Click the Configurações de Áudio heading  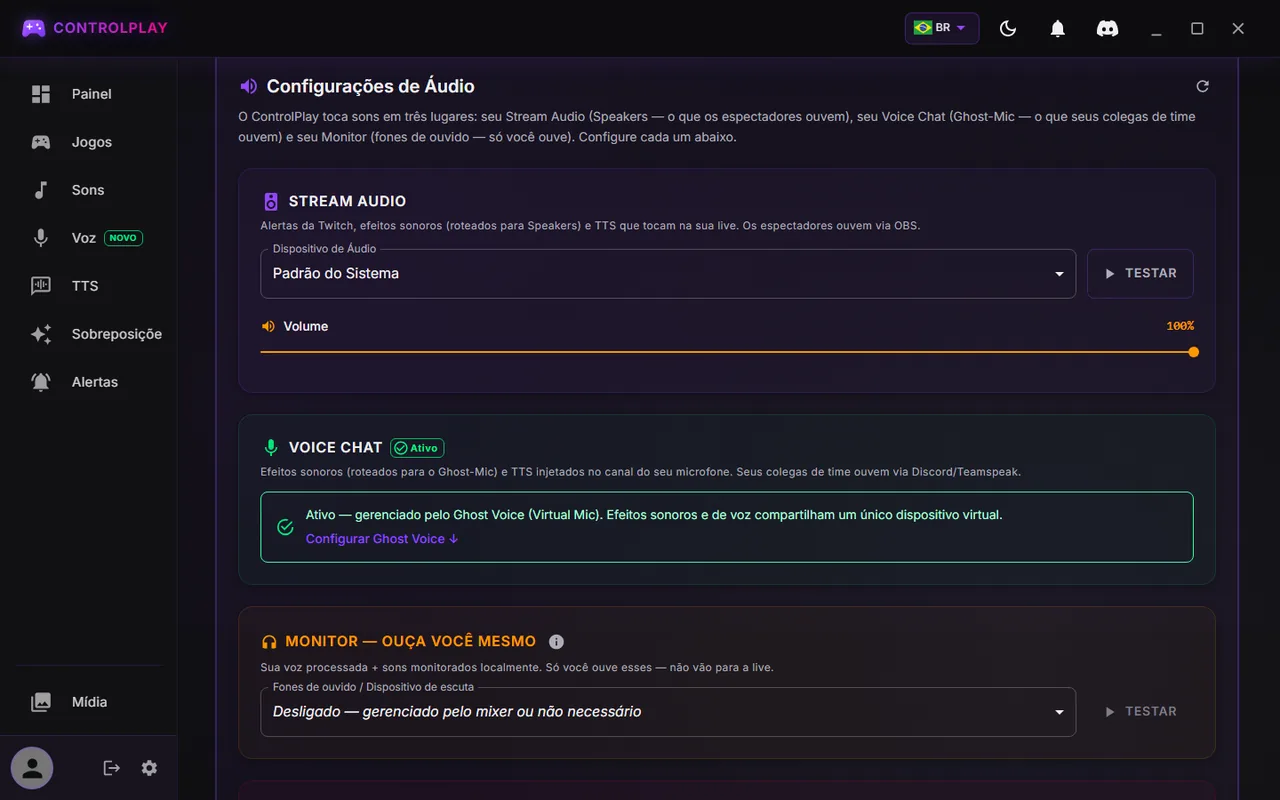click(370, 86)
